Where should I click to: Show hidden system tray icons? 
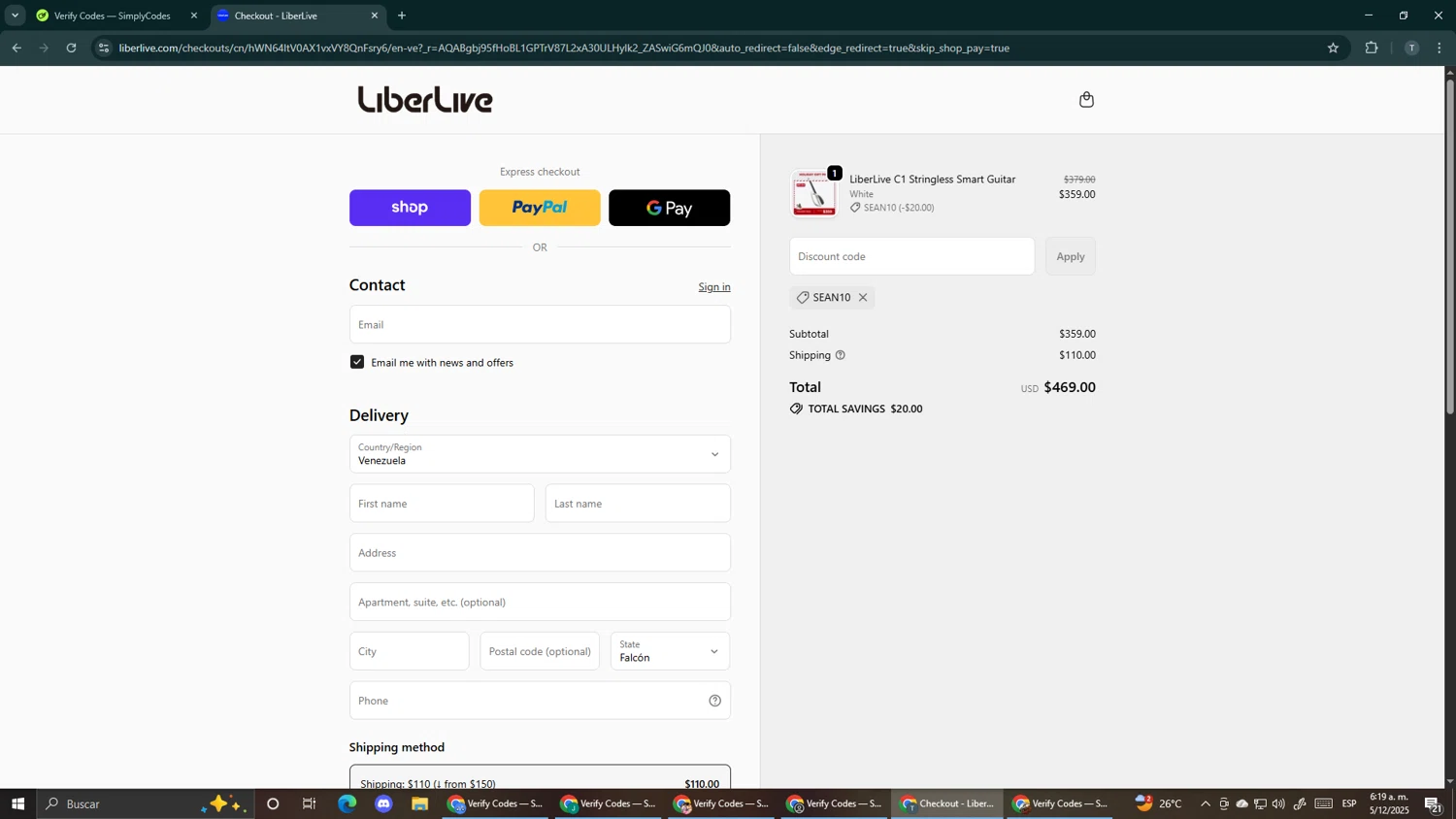click(1206, 803)
